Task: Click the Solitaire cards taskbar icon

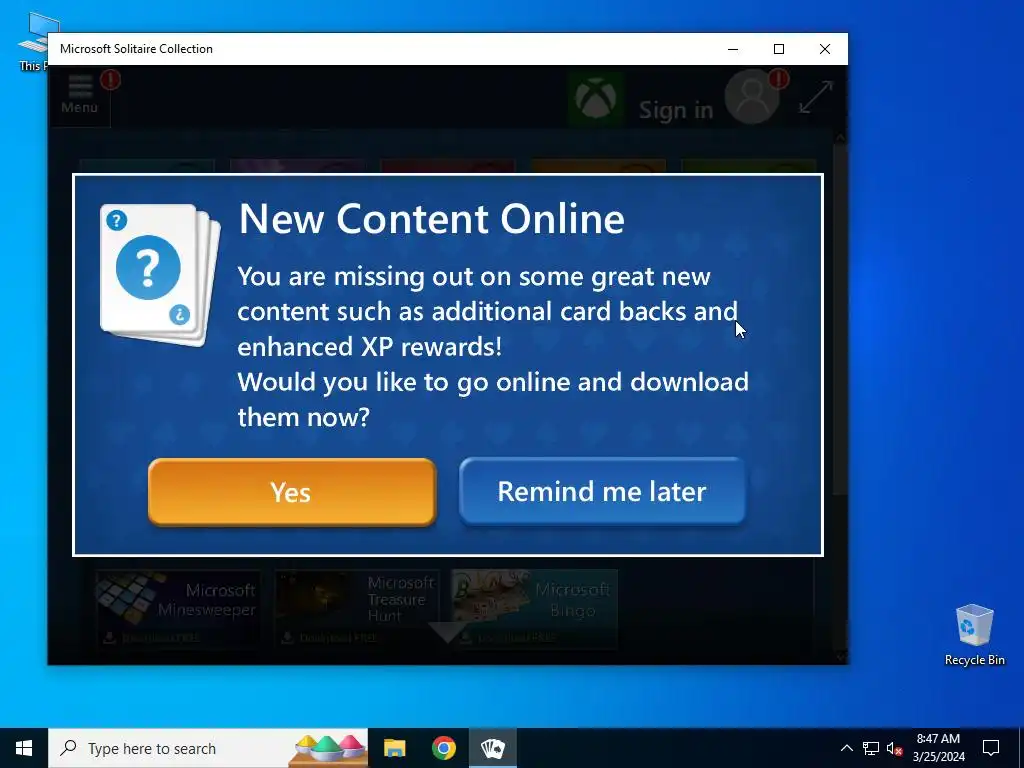Action: point(492,748)
